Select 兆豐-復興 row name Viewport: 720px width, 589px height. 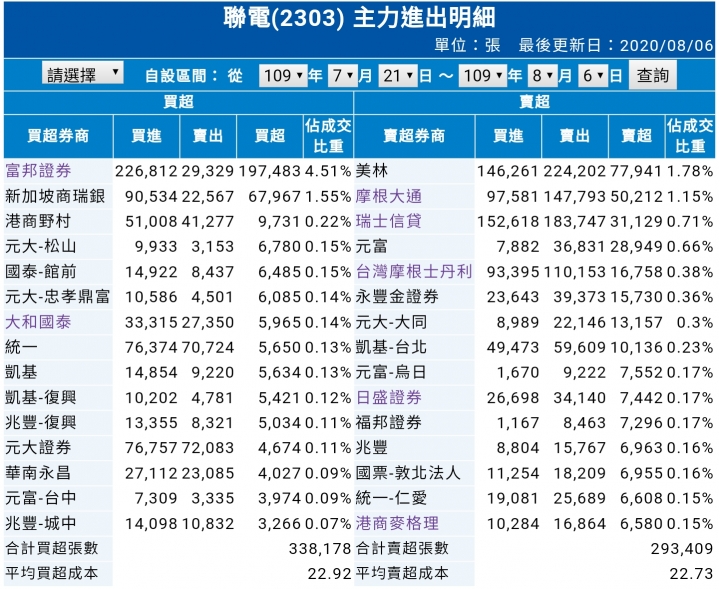(41, 422)
